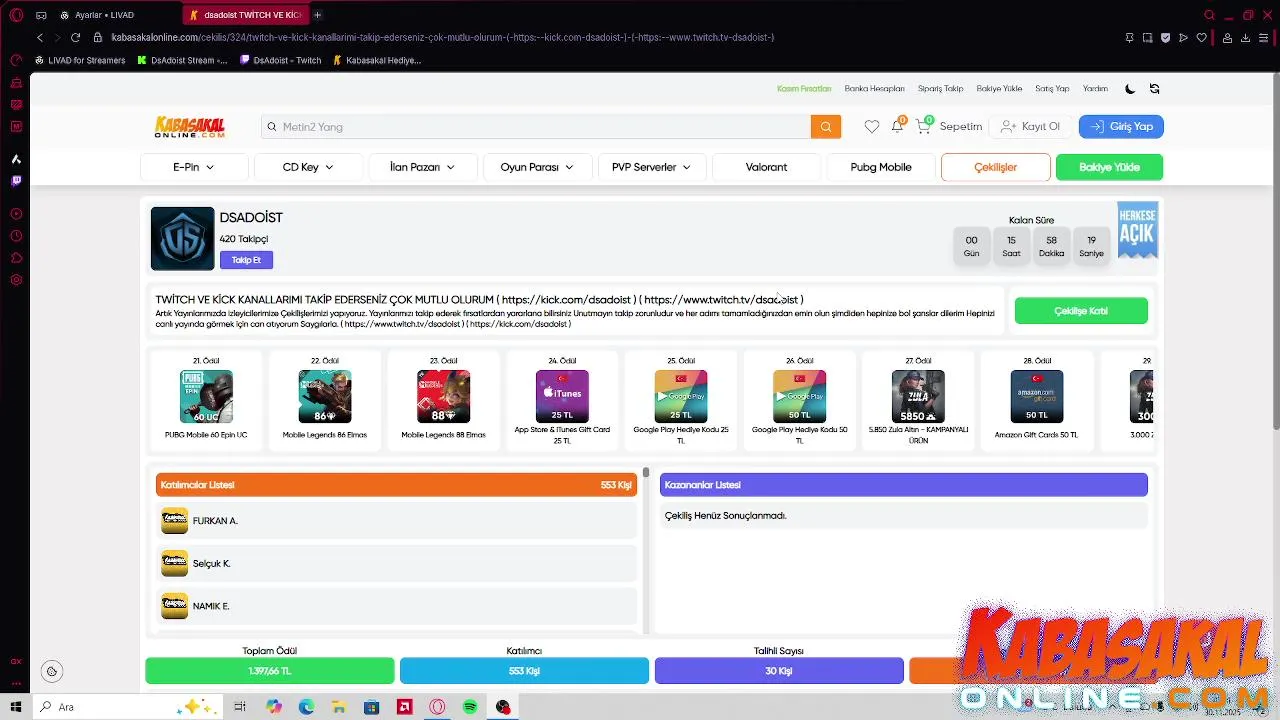The height and width of the screenshot is (720, 1280).
Task: Click participant FURKAN A. row
Action: click(x=397, y=521)
